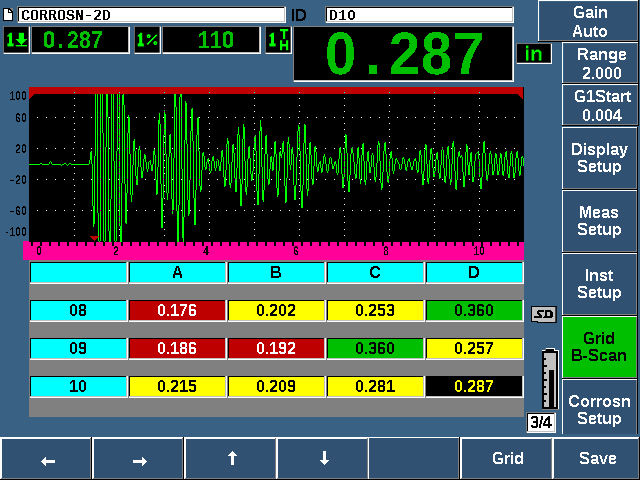The width and height of the screenshot is (640, 480).
Task: Click the gate 1 percent amplitude icon
Action: coord(147,40)
